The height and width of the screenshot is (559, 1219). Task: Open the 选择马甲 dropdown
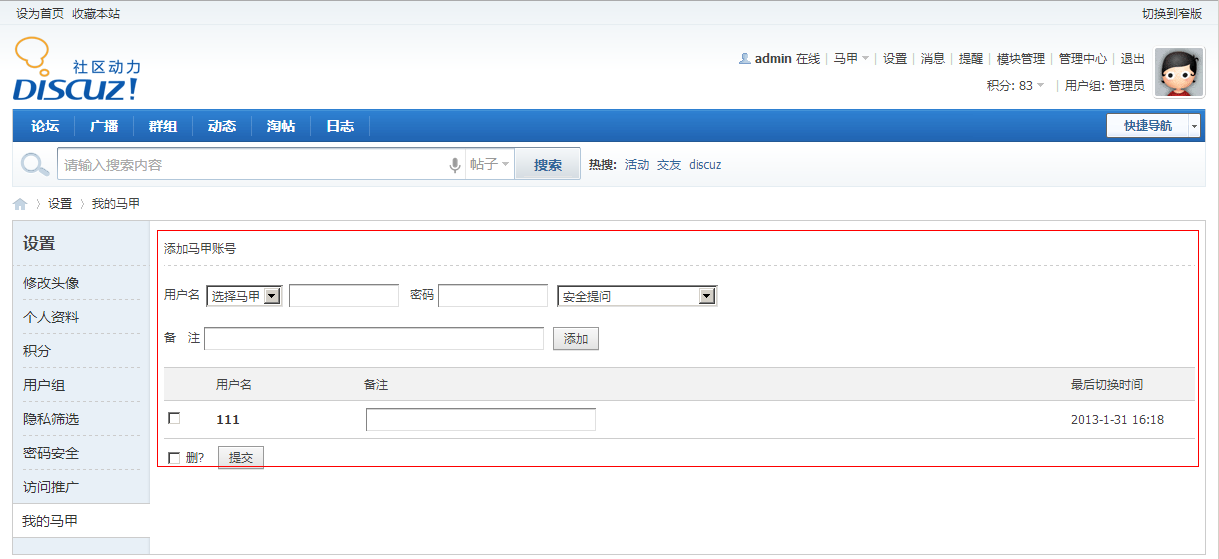[x=244, y=296]
